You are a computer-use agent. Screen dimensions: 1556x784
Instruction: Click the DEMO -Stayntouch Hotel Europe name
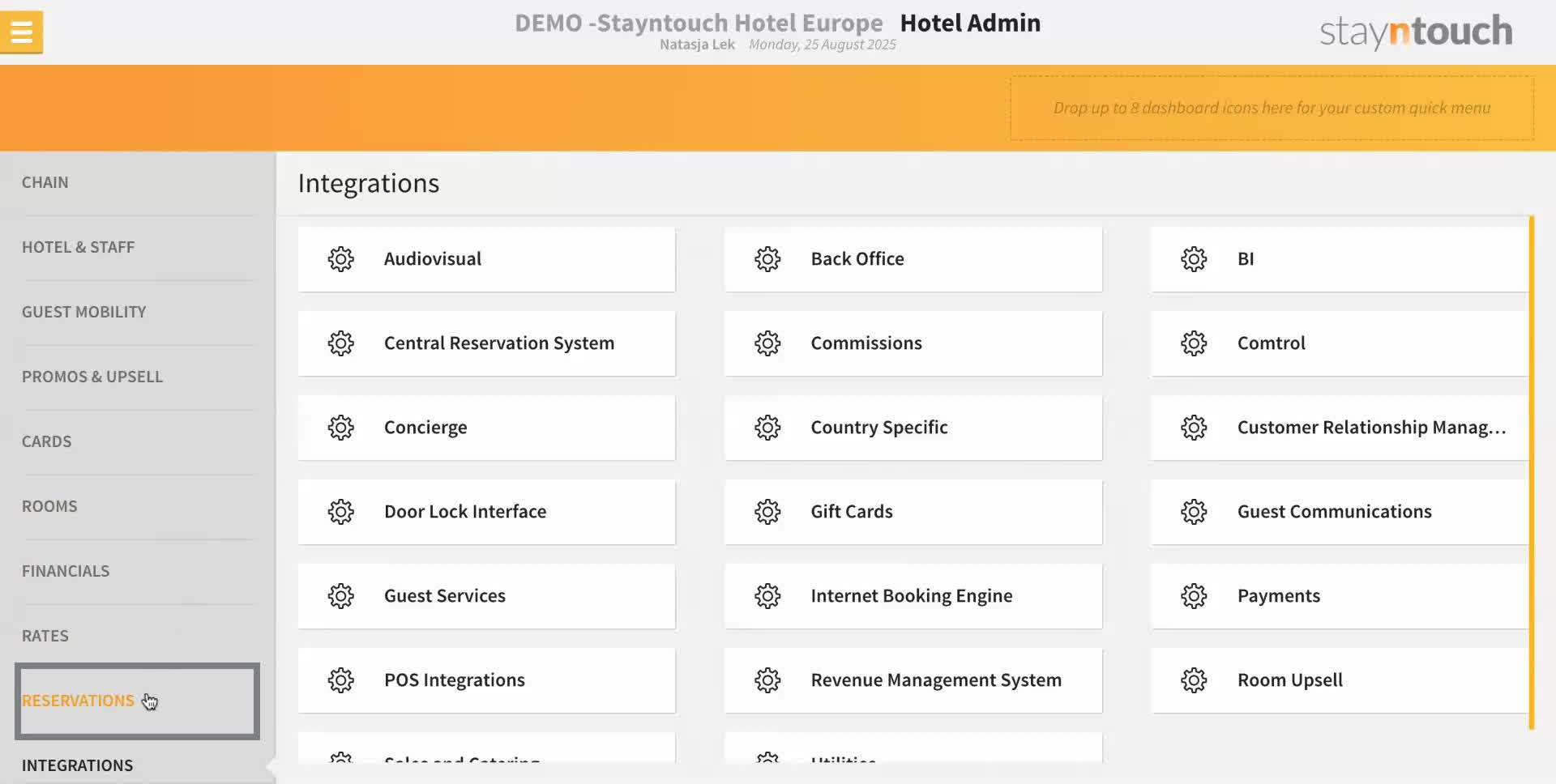[x=699, y=23]
